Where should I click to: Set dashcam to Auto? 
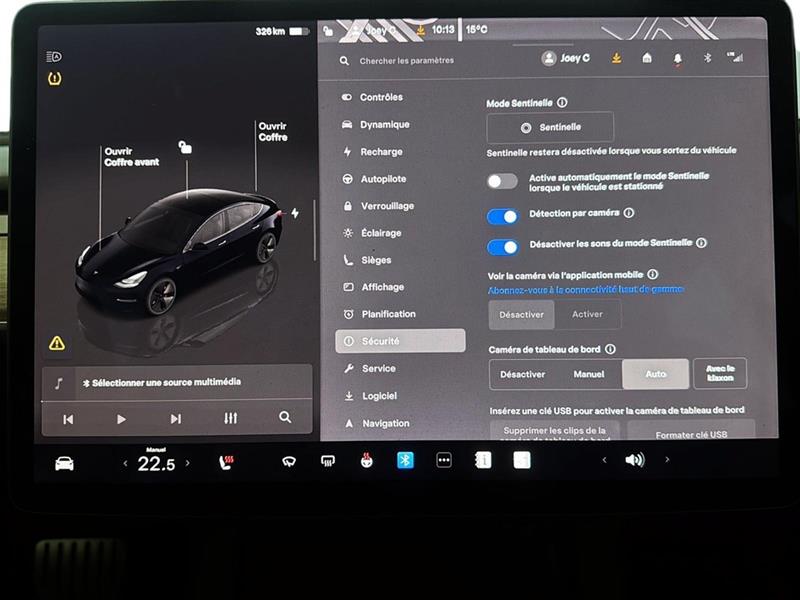coord(656,374)
